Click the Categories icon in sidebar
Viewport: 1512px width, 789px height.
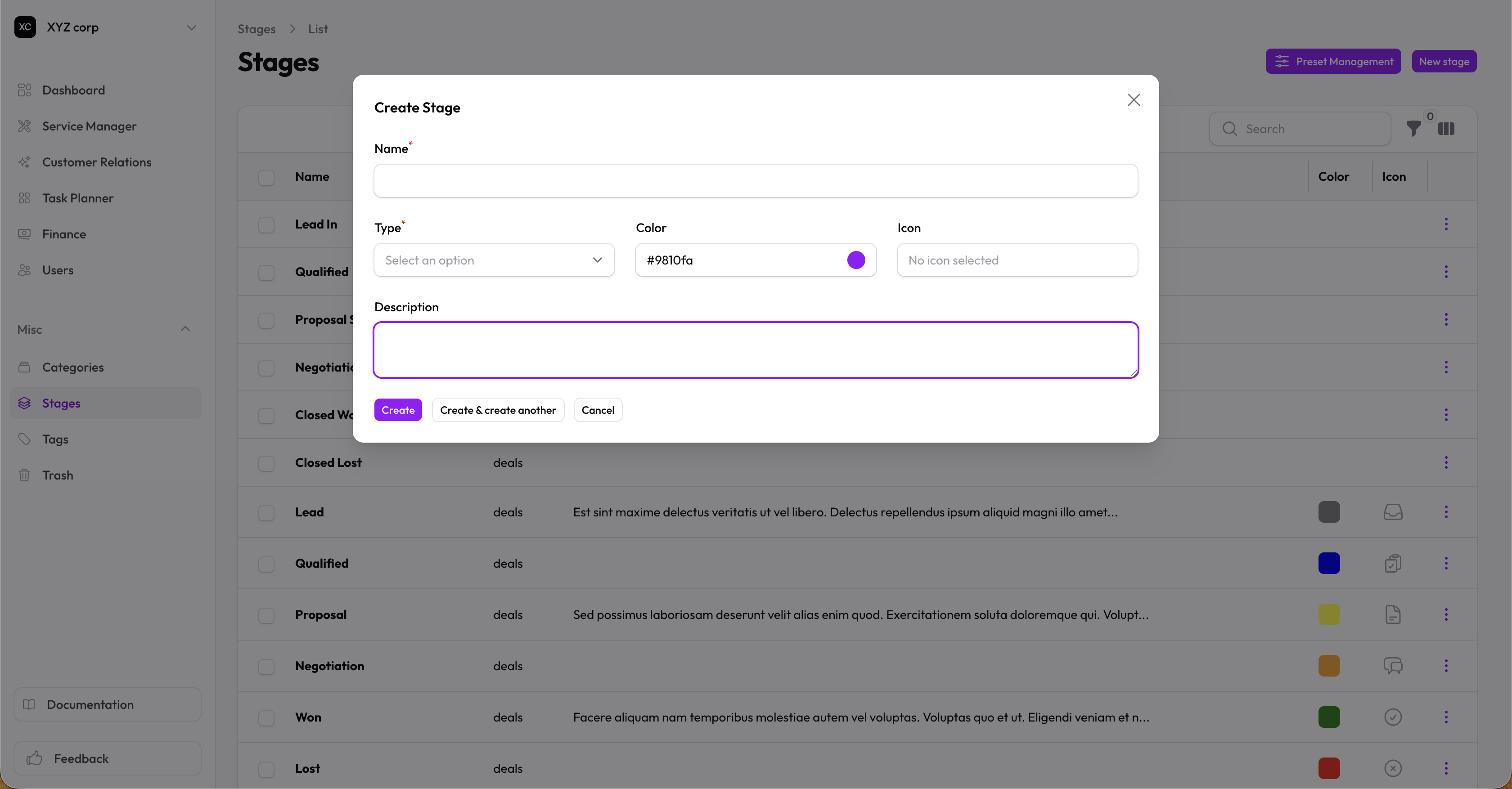tap(24, 367)
